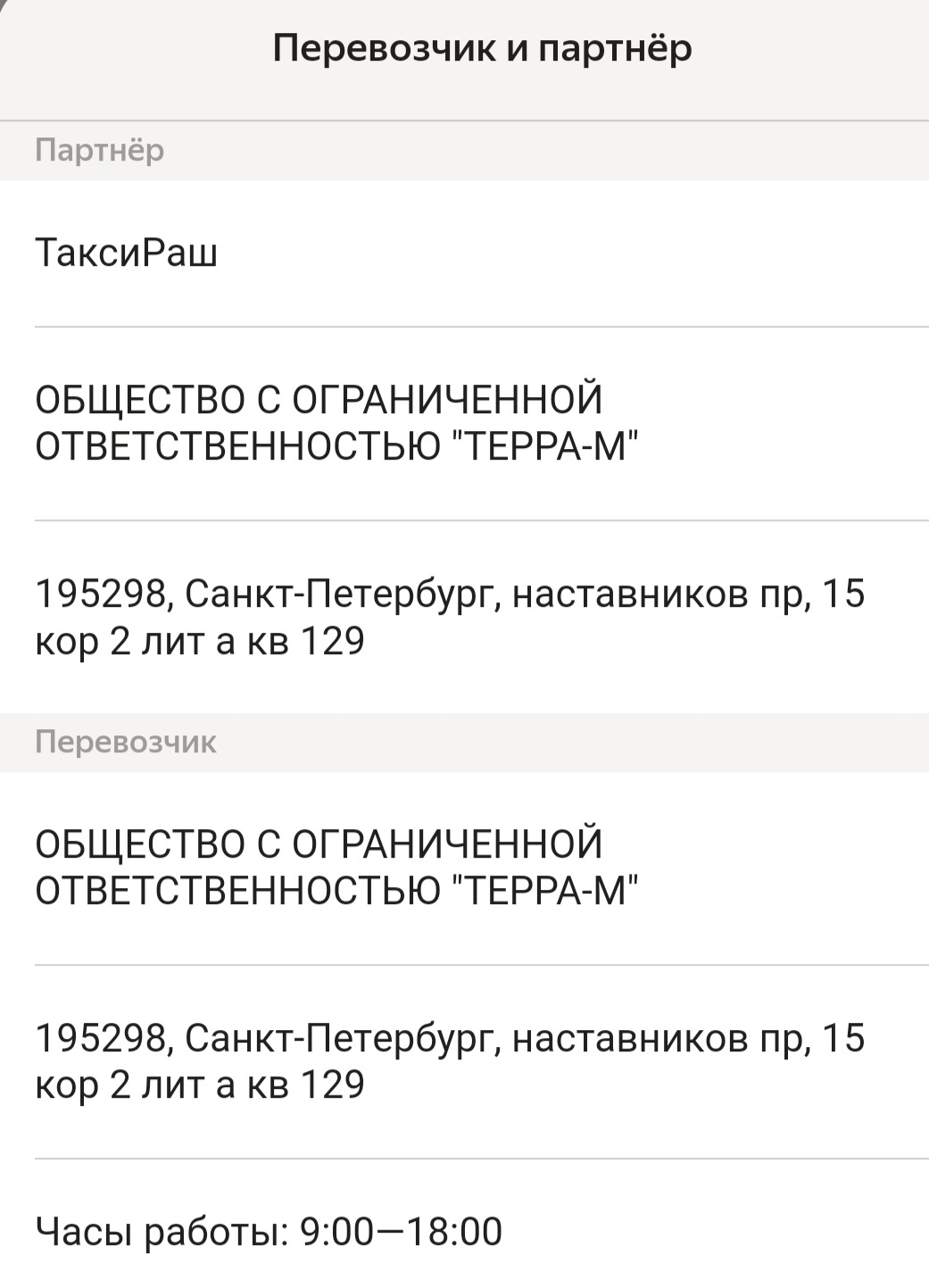Select the "Партнёр" section header
The image size is (929, 1288).
[x=99, y=150]
